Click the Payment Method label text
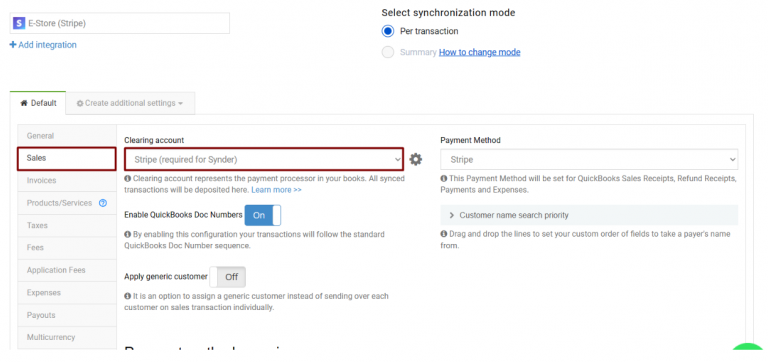 470,140
